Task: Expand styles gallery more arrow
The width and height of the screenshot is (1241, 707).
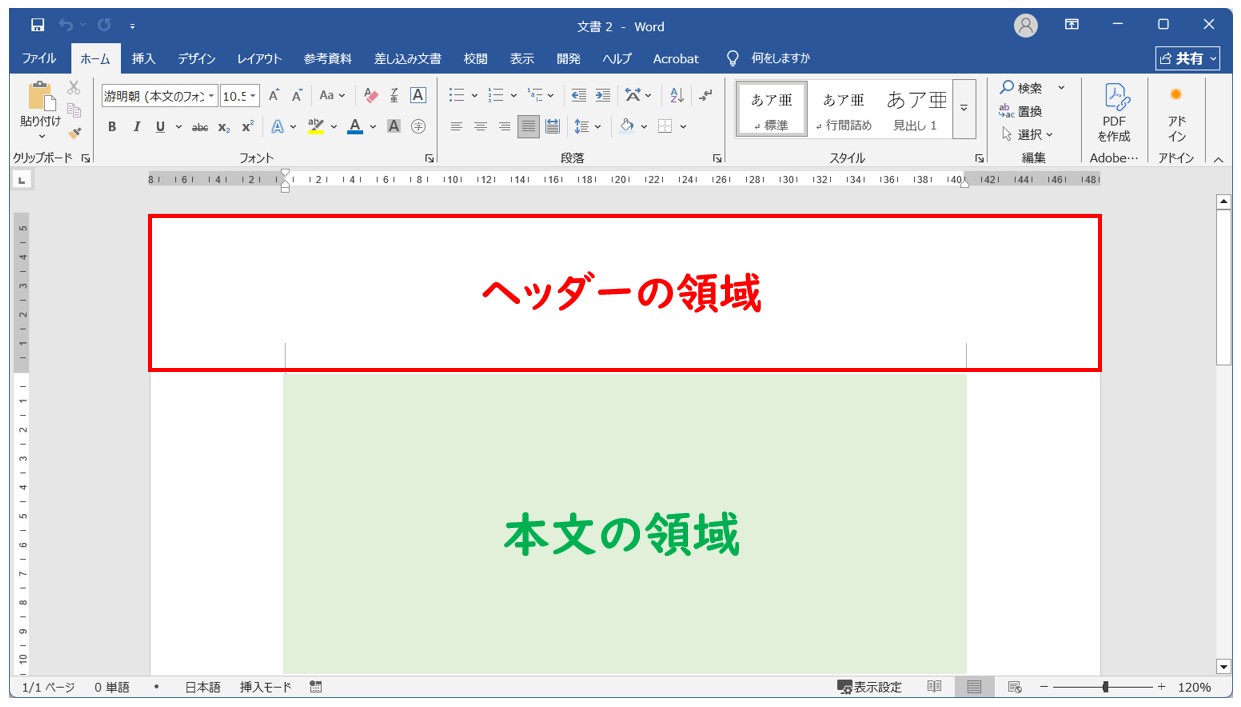Action: point(964,108)
